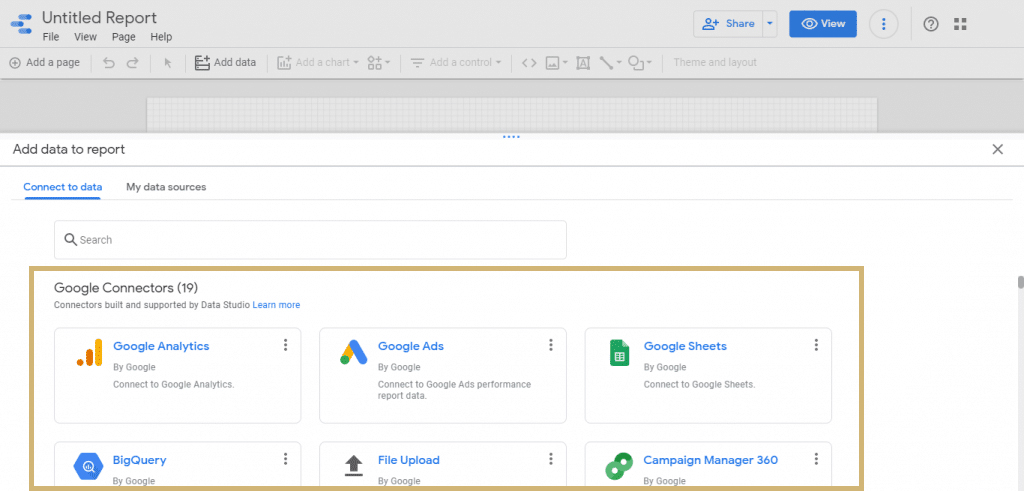Viewport: 1024px width, 491px height.
Task: Click the blue View button
Action: click(823, 24)
